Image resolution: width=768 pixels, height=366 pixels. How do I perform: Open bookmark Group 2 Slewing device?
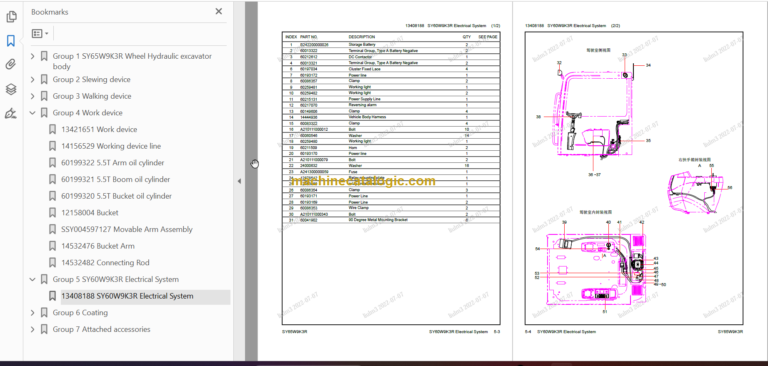coord(92,79)
